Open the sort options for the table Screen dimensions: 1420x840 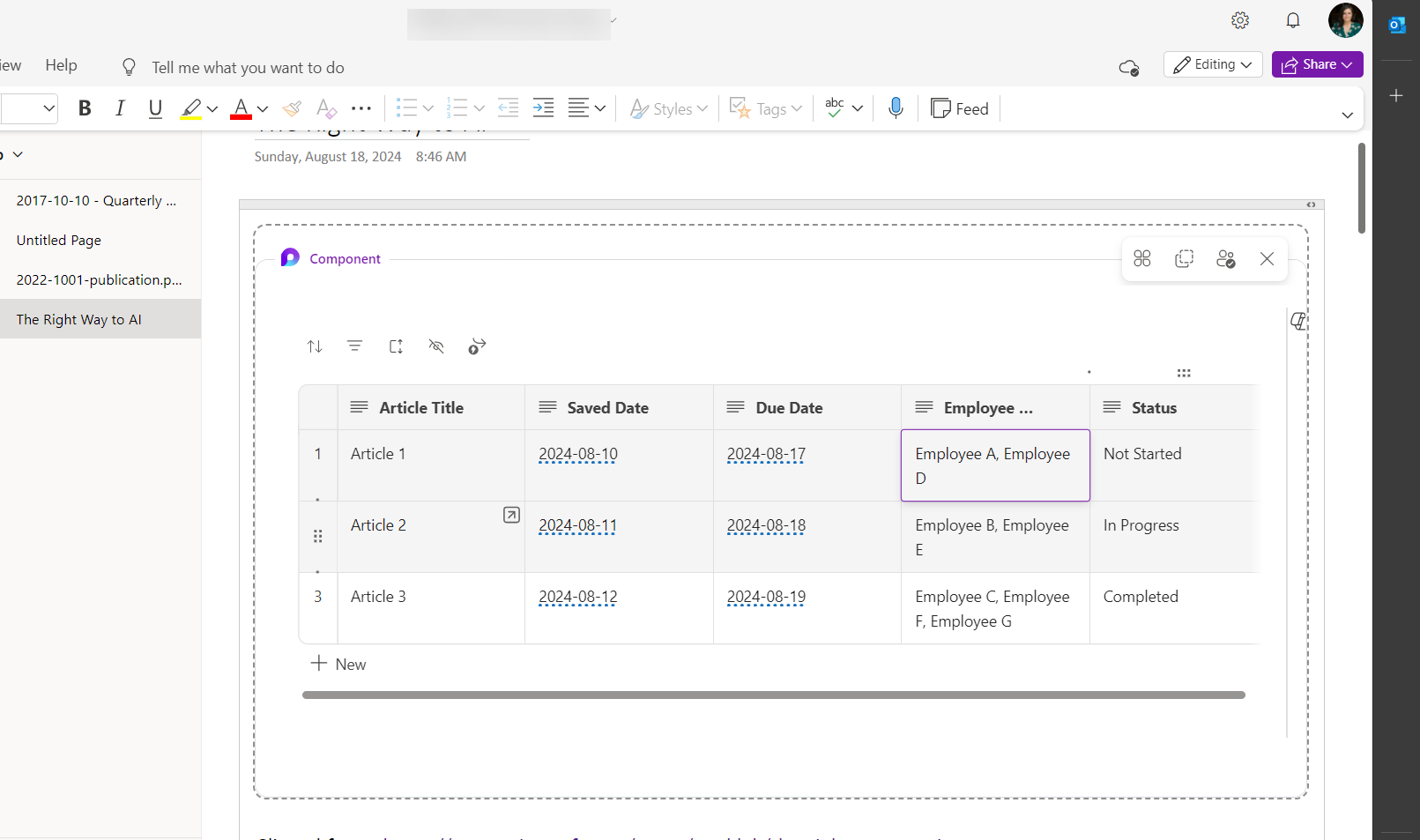315,346
